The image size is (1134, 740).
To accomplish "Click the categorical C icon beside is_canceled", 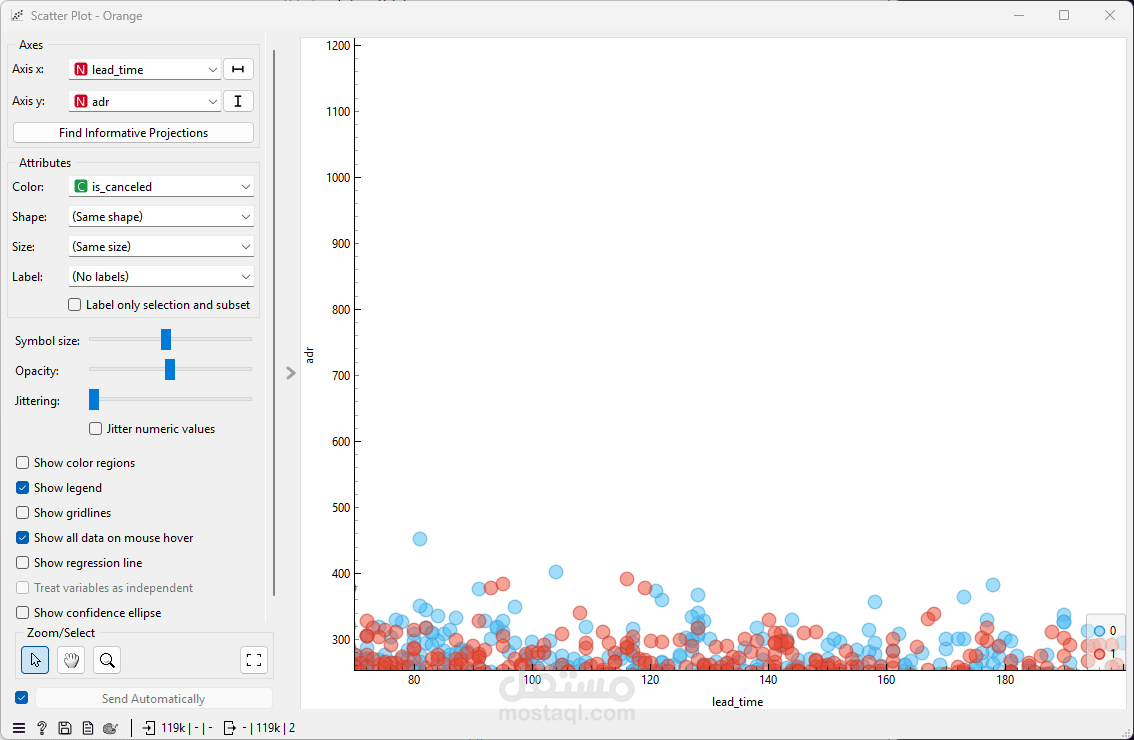I will point(81,187).
